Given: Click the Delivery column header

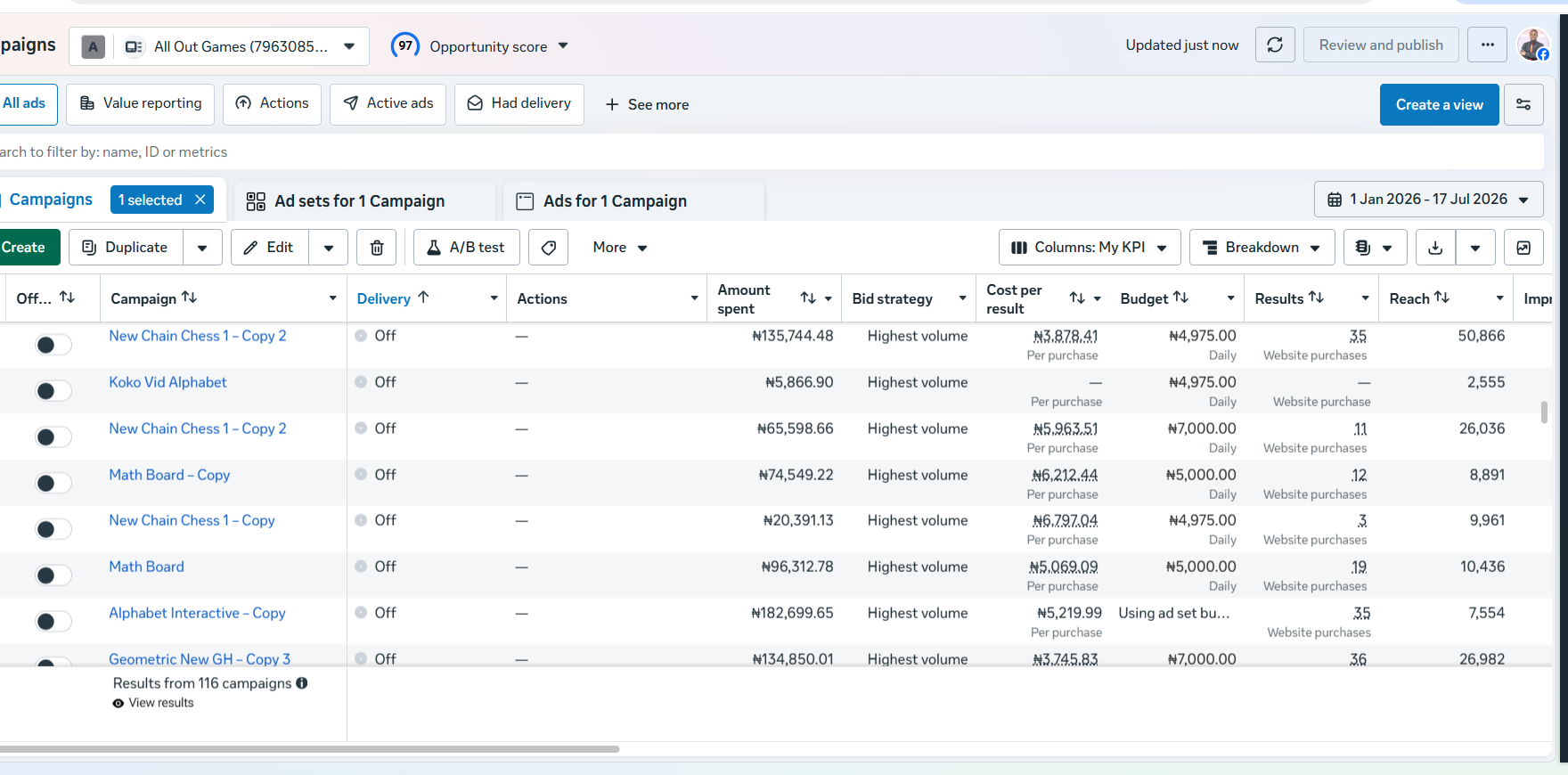Looking at the screenshot, I should [x=384, y=298].
